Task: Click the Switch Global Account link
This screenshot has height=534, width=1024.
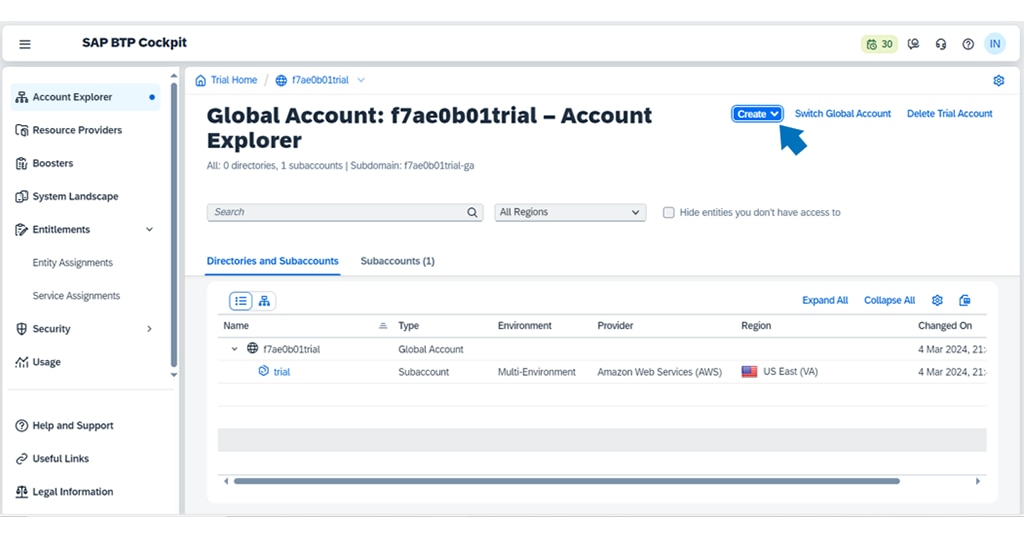Action: tap(842, 114)
